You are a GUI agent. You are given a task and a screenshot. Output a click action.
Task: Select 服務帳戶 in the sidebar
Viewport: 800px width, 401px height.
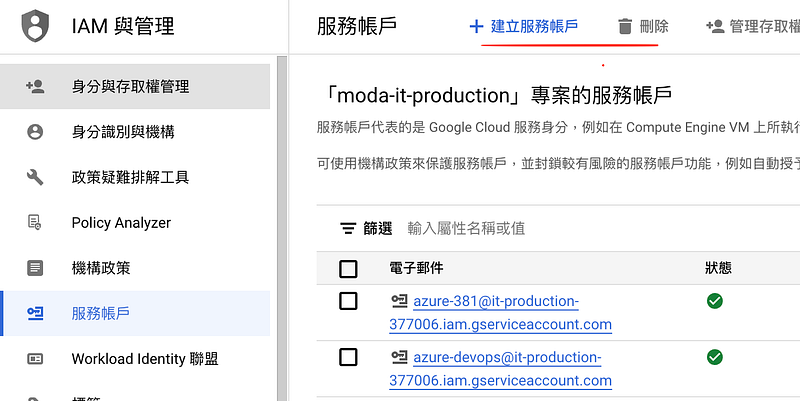click(x=135, y=313)
